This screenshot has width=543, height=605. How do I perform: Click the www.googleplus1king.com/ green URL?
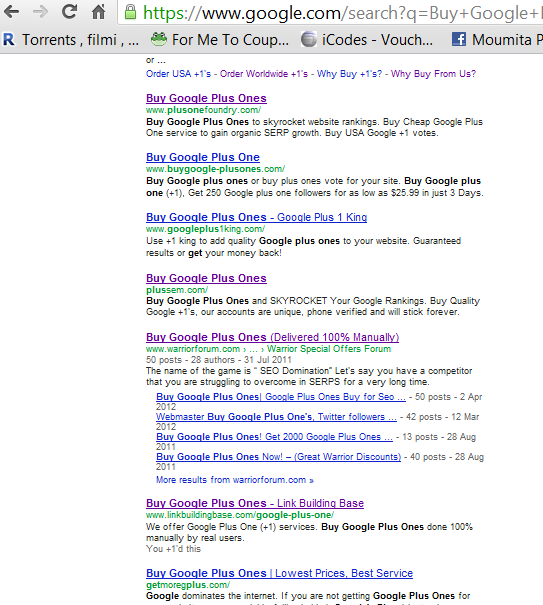tap(205, 229)
